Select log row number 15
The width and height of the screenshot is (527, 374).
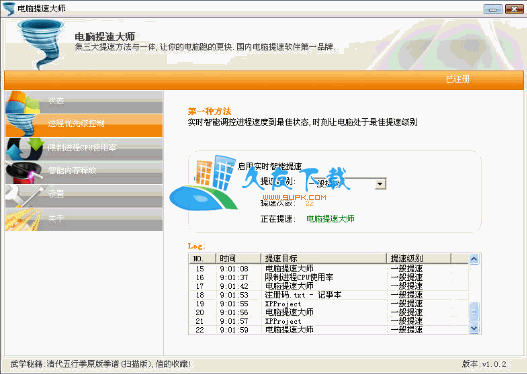[200, 269]
